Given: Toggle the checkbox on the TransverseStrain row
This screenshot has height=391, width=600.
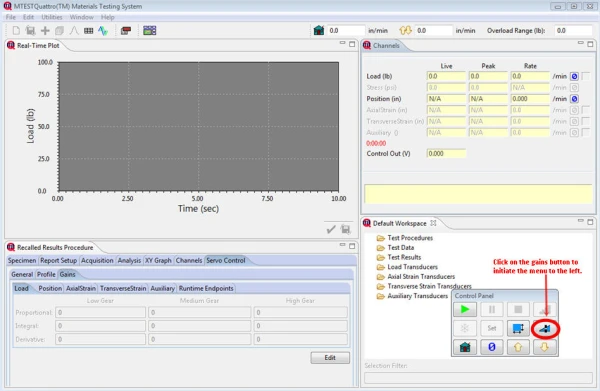Looking at the screenshot, I should (x=585, y=121).
